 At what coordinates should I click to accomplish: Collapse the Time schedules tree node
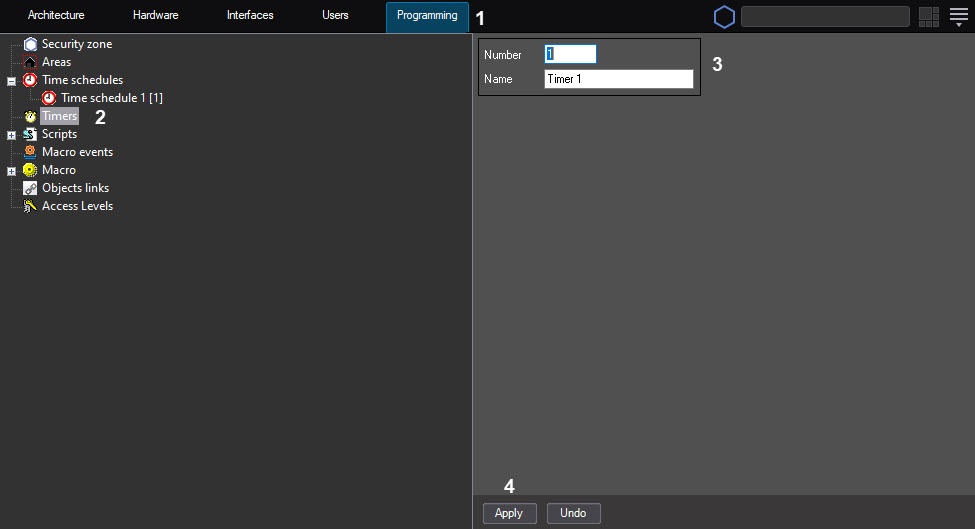(11, 81)
